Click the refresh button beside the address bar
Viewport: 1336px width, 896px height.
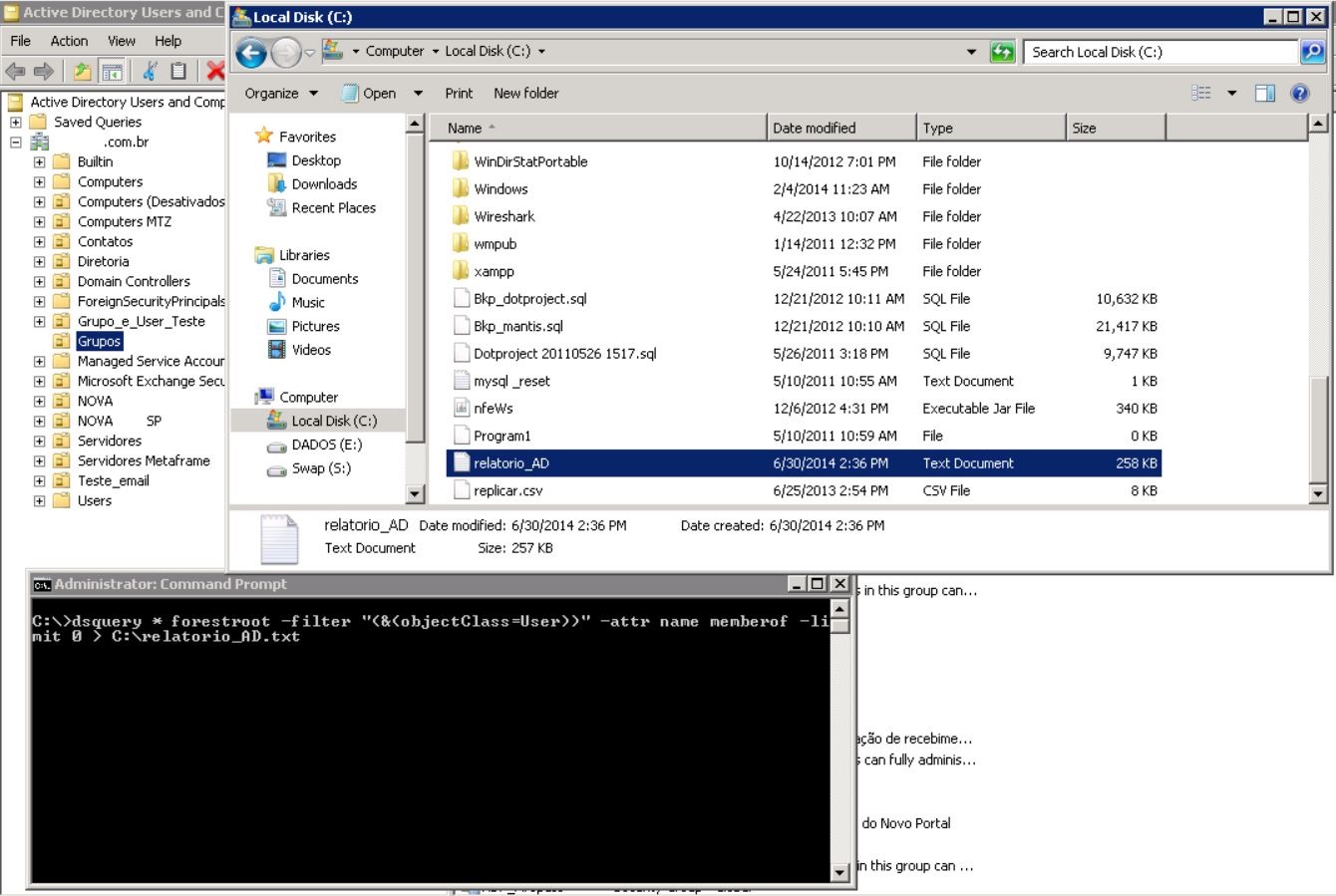point(1002,53)
